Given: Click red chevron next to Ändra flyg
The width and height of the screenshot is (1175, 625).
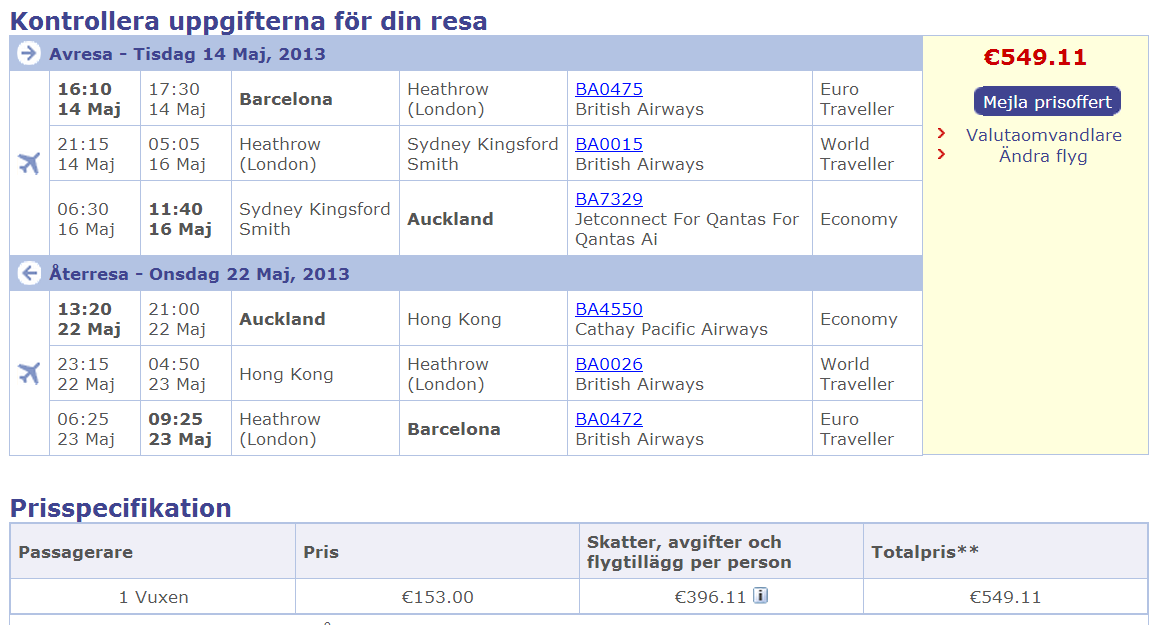Looking at the screenshot, I should coord(941,154).
